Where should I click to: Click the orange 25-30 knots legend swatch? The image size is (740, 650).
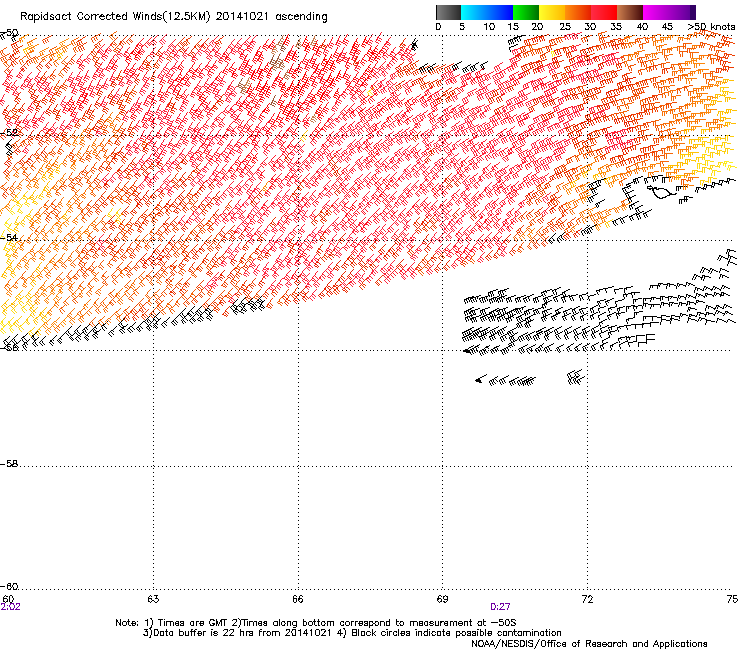tap(578, 12)
